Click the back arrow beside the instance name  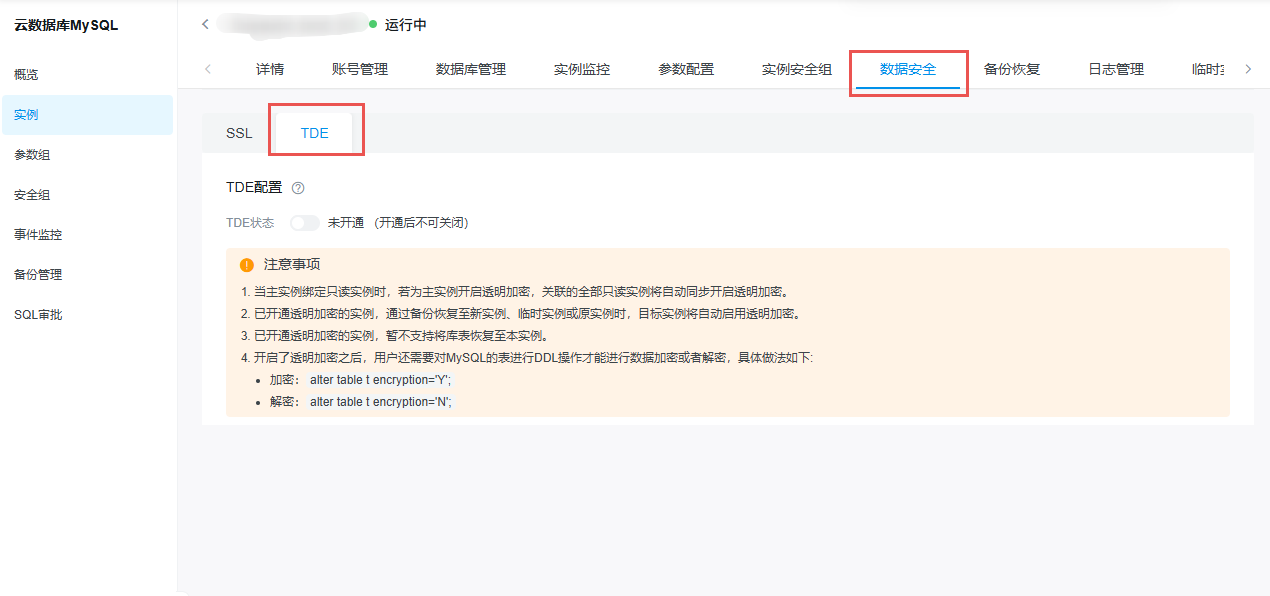205,24
